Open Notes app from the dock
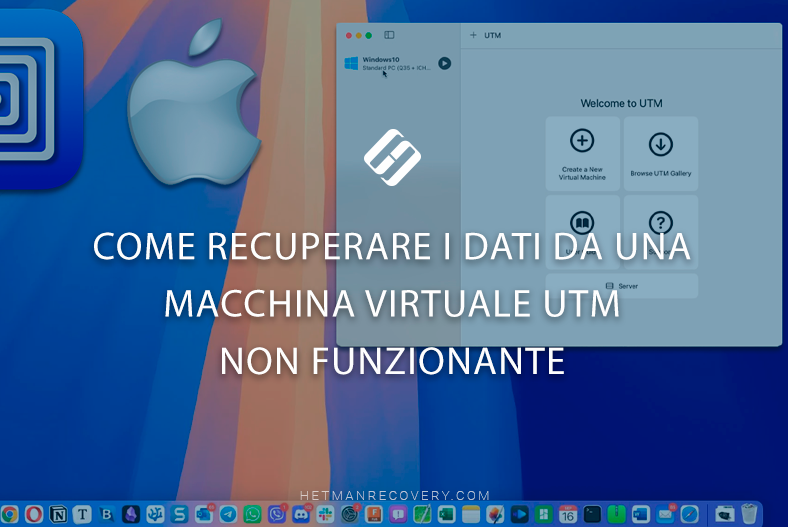This screenshot has height=527, width=788. (471, 514)
